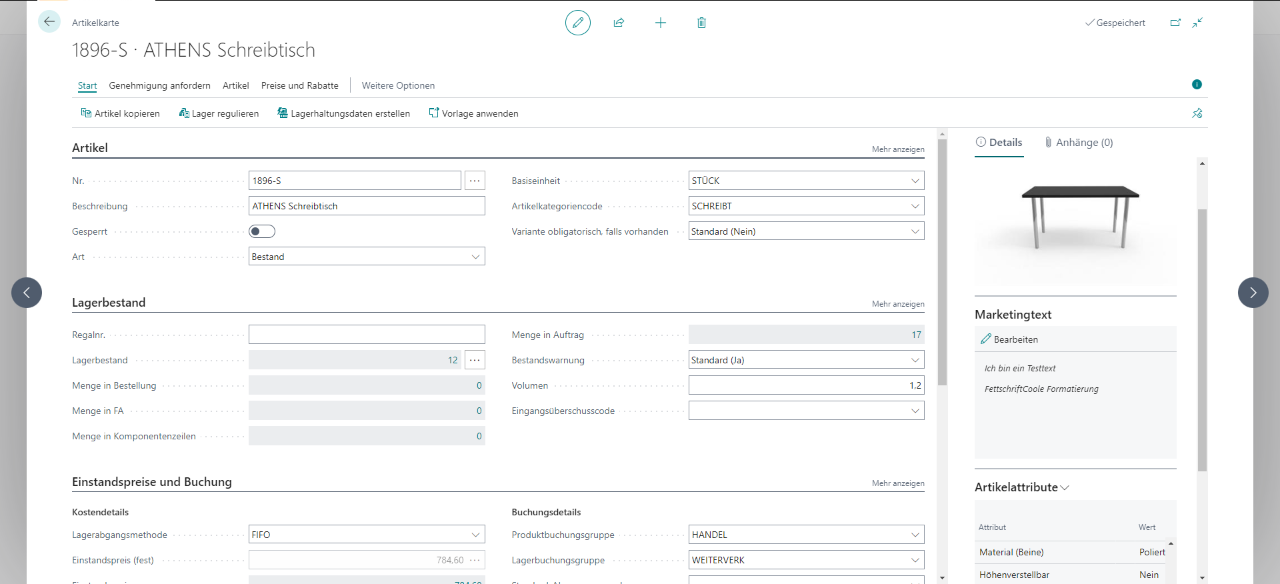Click the pin icon on action bar

1197,113
